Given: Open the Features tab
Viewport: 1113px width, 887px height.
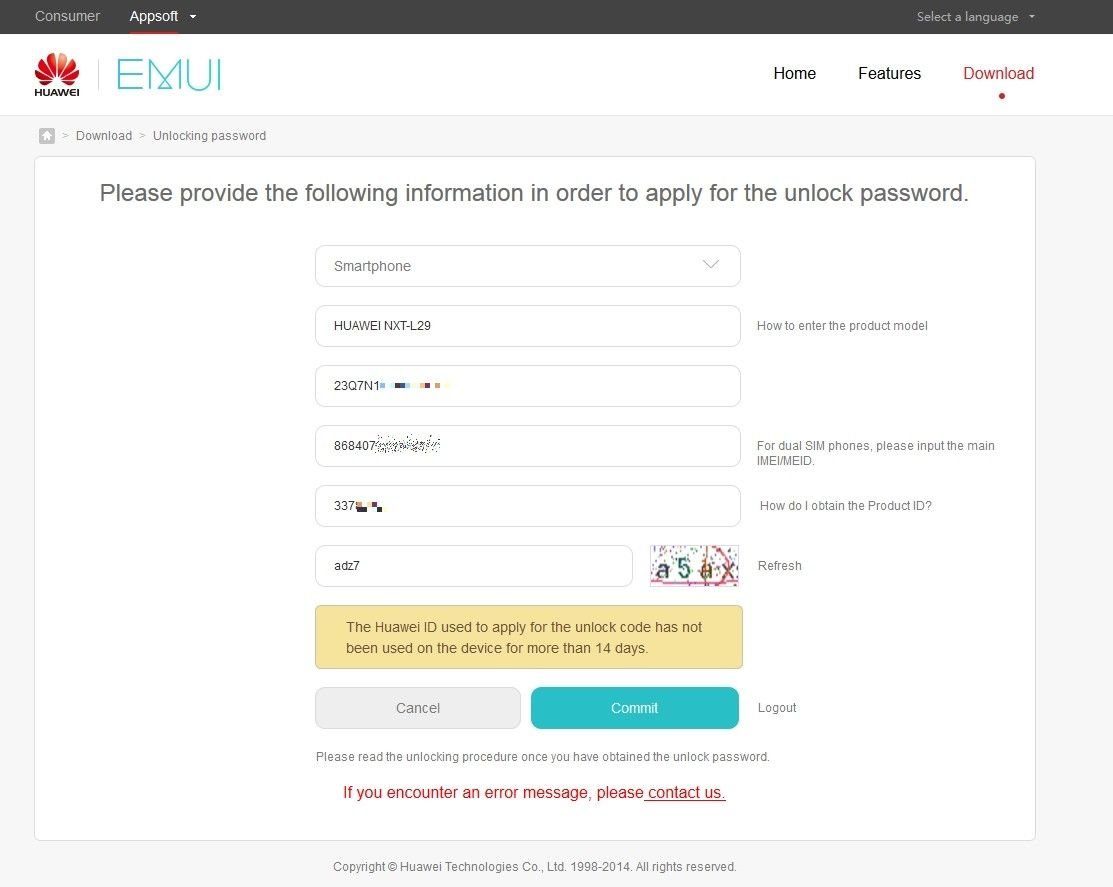Looking at the screenshot, I should (889, 73).
